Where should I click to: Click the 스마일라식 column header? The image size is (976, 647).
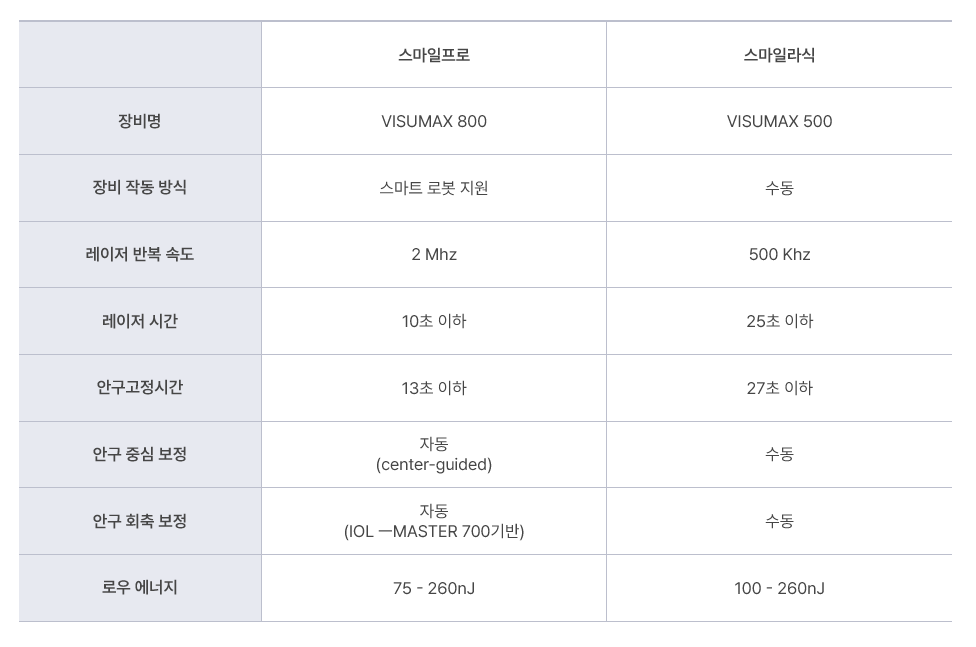point(779,55)
